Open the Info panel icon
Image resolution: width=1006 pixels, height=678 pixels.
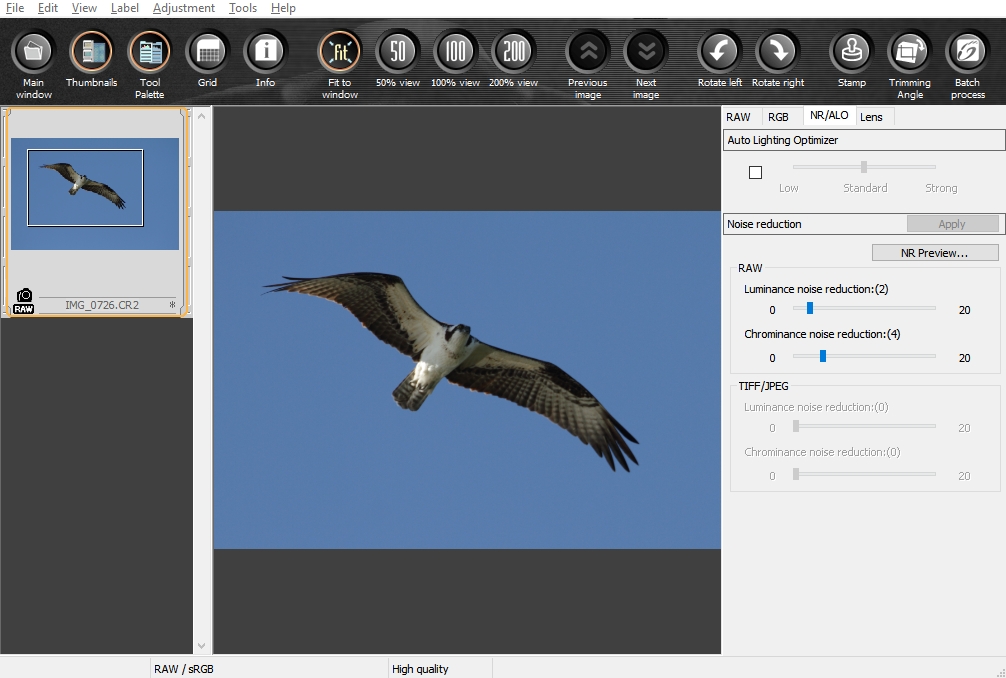[x=265, y=51]
